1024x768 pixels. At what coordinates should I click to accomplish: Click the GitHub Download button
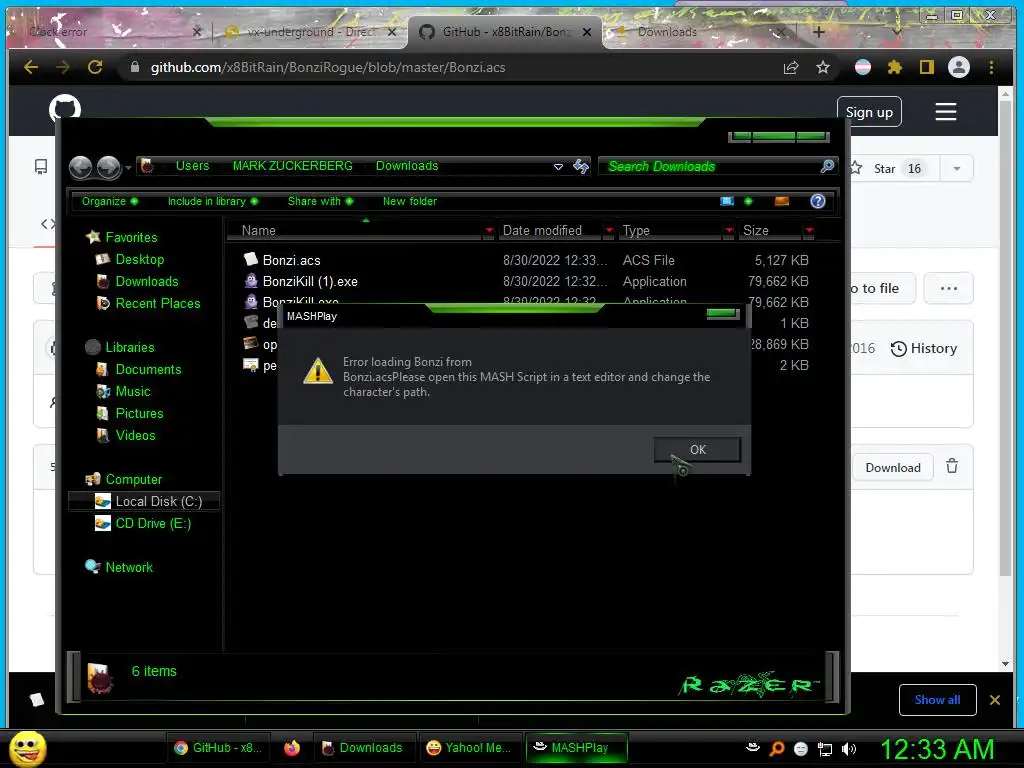pos(893,468)
